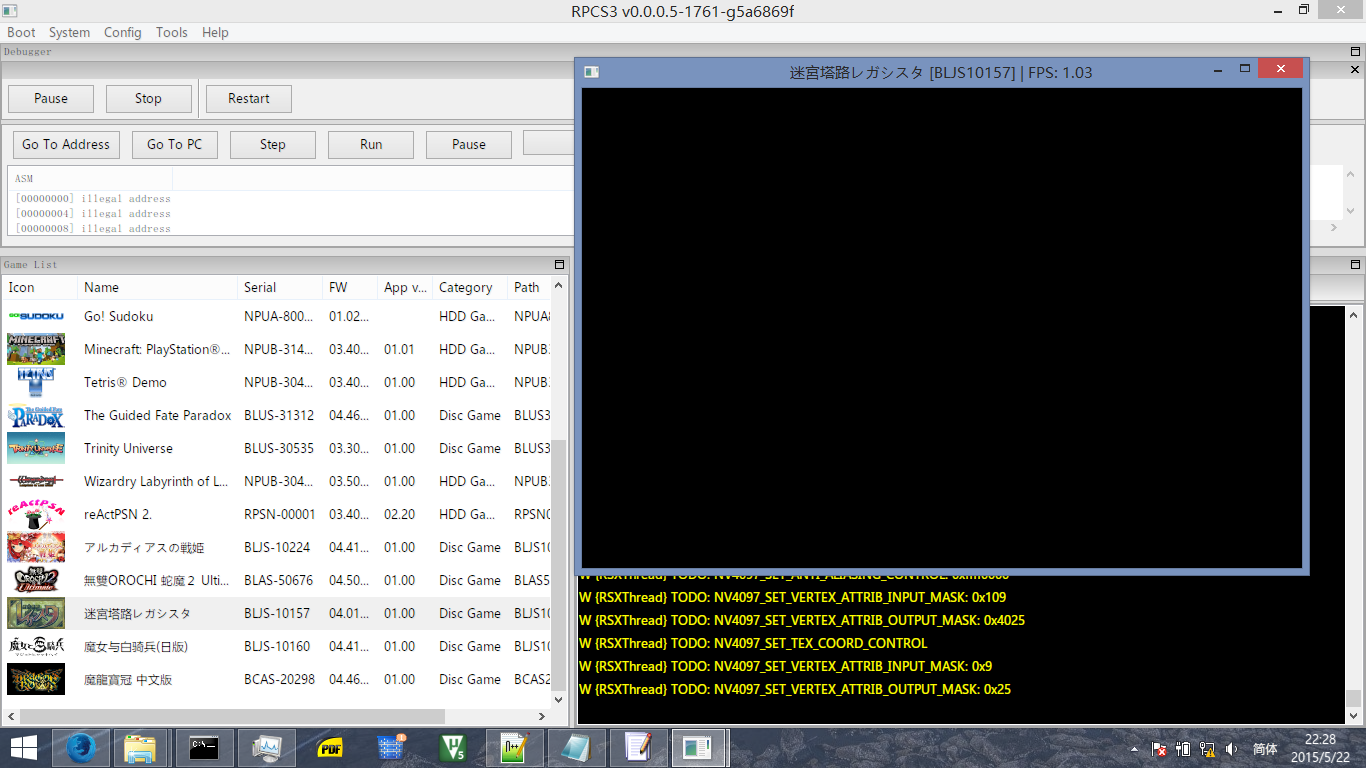Viewport: 1366px width, 768px height.
Task: Click the serial 'RPSN-00001'
Action: [x=280, y=514]
